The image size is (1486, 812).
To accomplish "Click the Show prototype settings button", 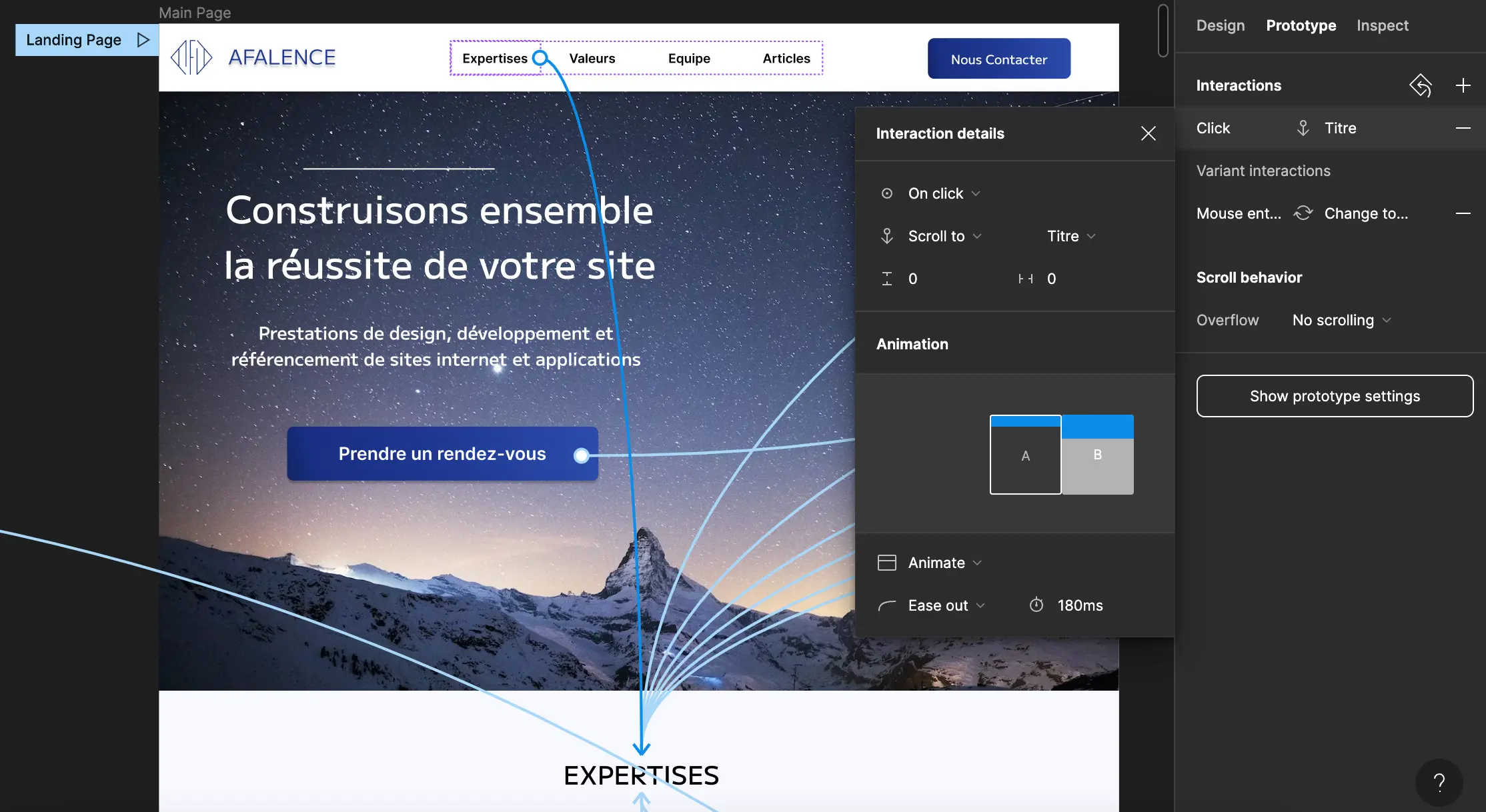I will 1335,395.
